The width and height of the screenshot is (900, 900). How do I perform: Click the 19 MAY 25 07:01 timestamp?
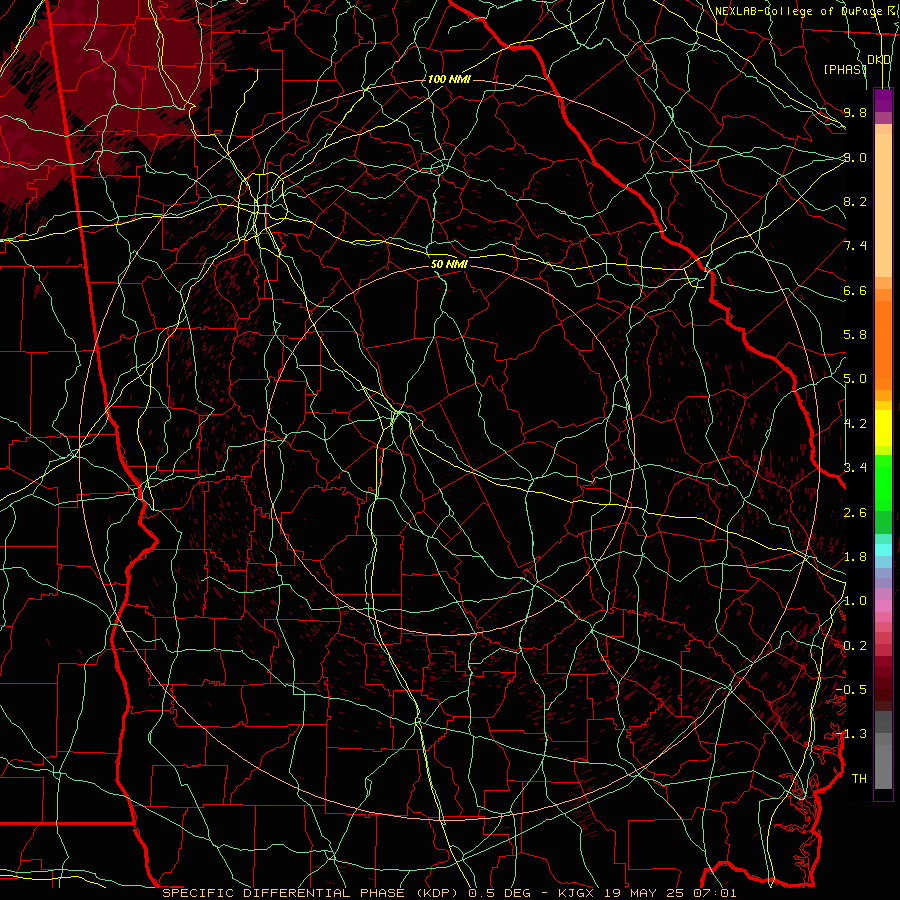coord(670,893)
